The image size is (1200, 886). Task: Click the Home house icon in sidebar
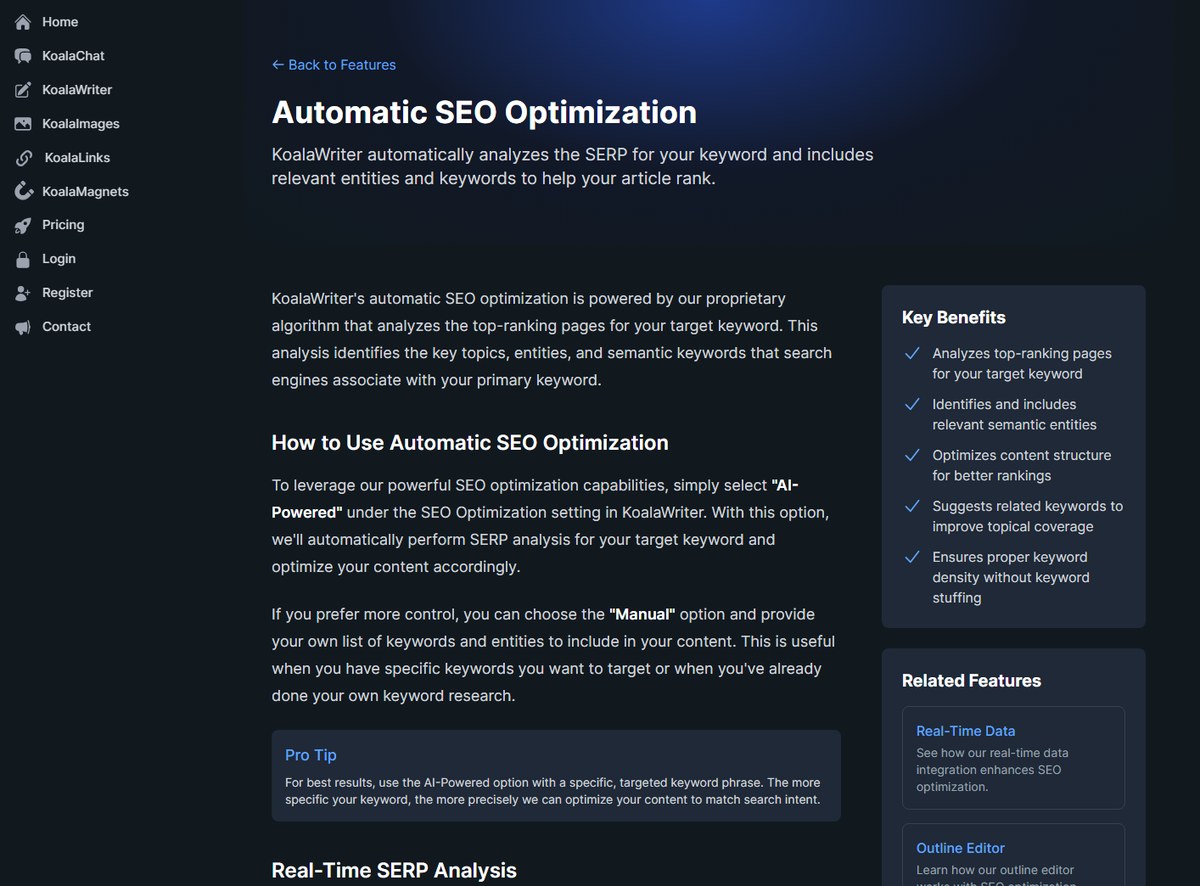pyautogui.click(x=23, y=22)
